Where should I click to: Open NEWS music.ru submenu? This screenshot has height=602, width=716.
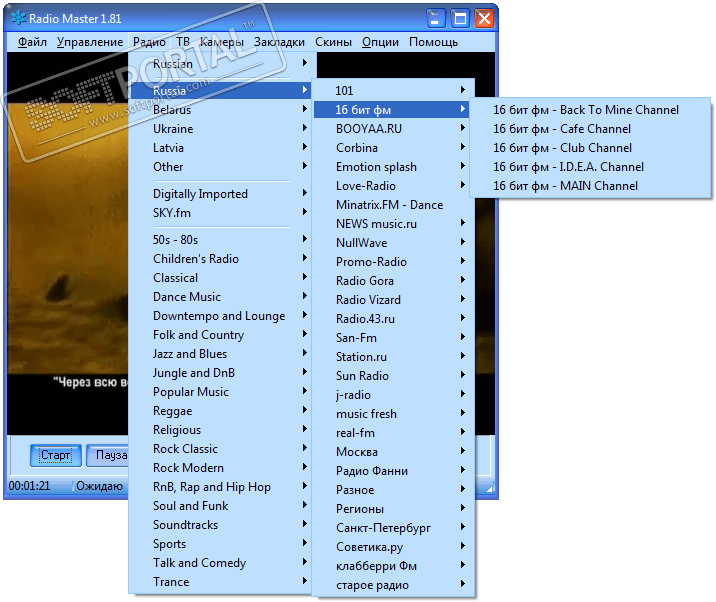pos(394,224)
